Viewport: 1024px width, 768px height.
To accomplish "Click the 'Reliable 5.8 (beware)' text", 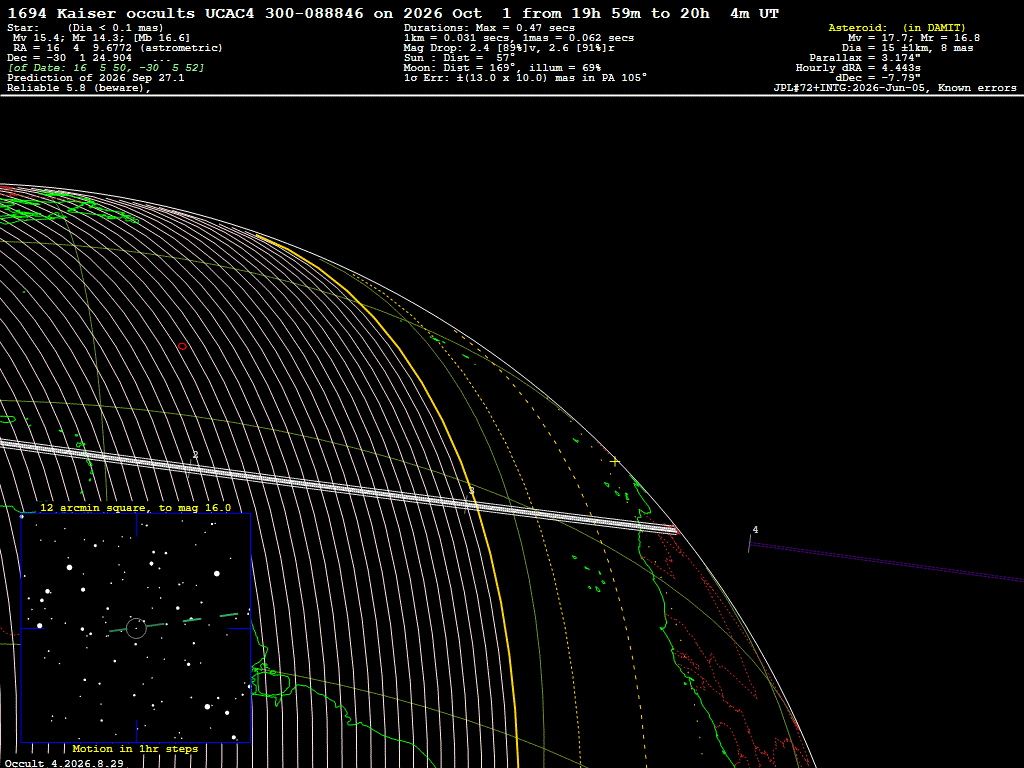I will pyautogui.click(x=78, y=88).
